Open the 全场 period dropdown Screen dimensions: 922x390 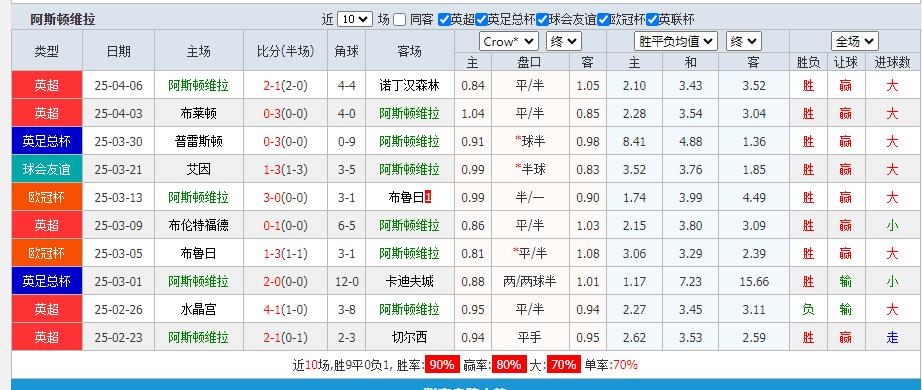pos(855,42)
